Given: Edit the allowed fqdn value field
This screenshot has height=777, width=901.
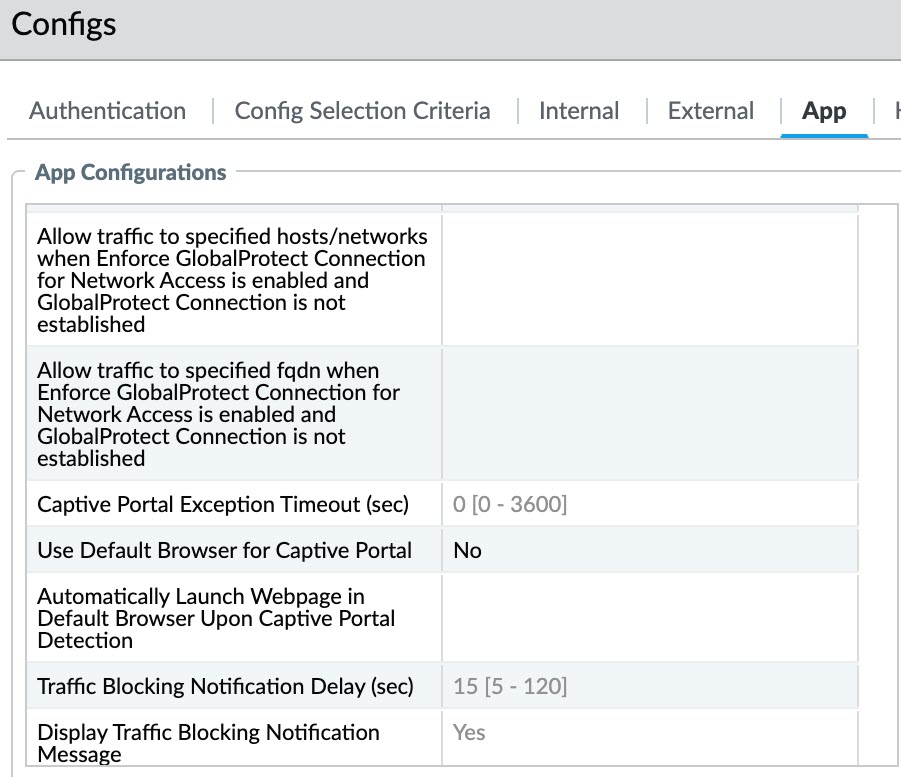Looking at the screenshot, I should click(x=649, y=414).
